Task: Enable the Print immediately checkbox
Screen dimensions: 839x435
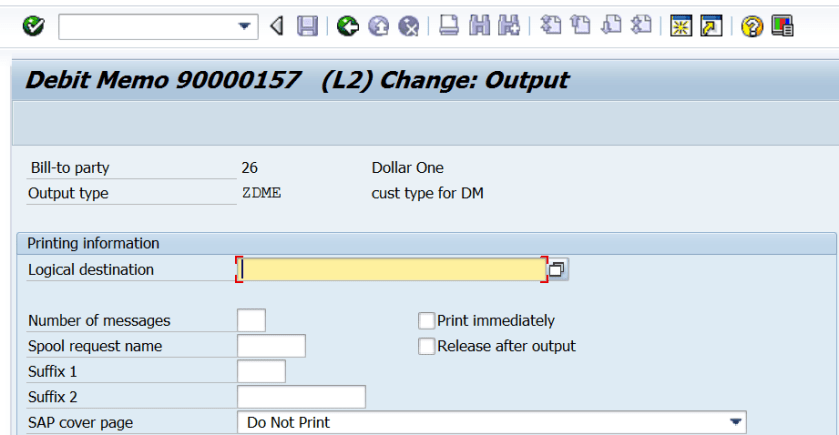Action: tap(426, 320)
